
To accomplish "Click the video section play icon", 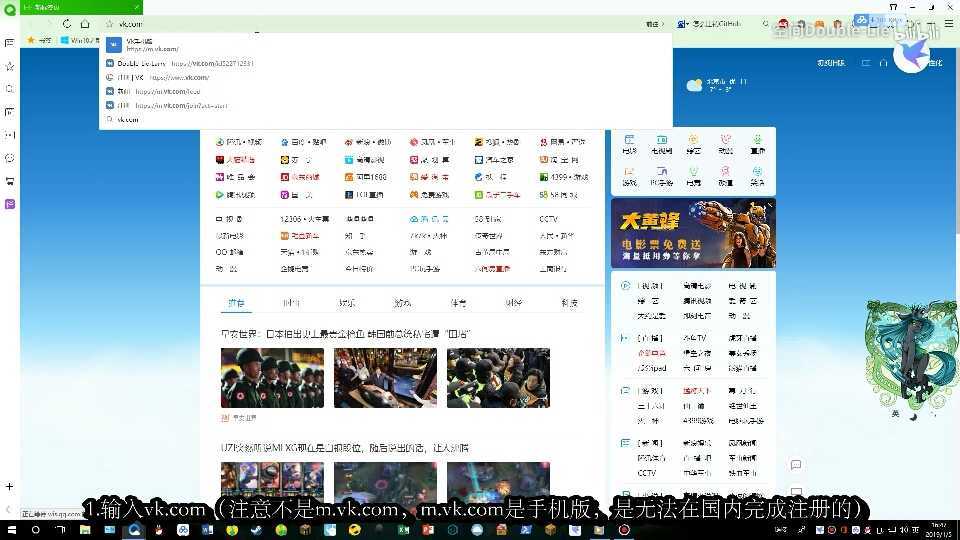I will (x=625, y=286).
